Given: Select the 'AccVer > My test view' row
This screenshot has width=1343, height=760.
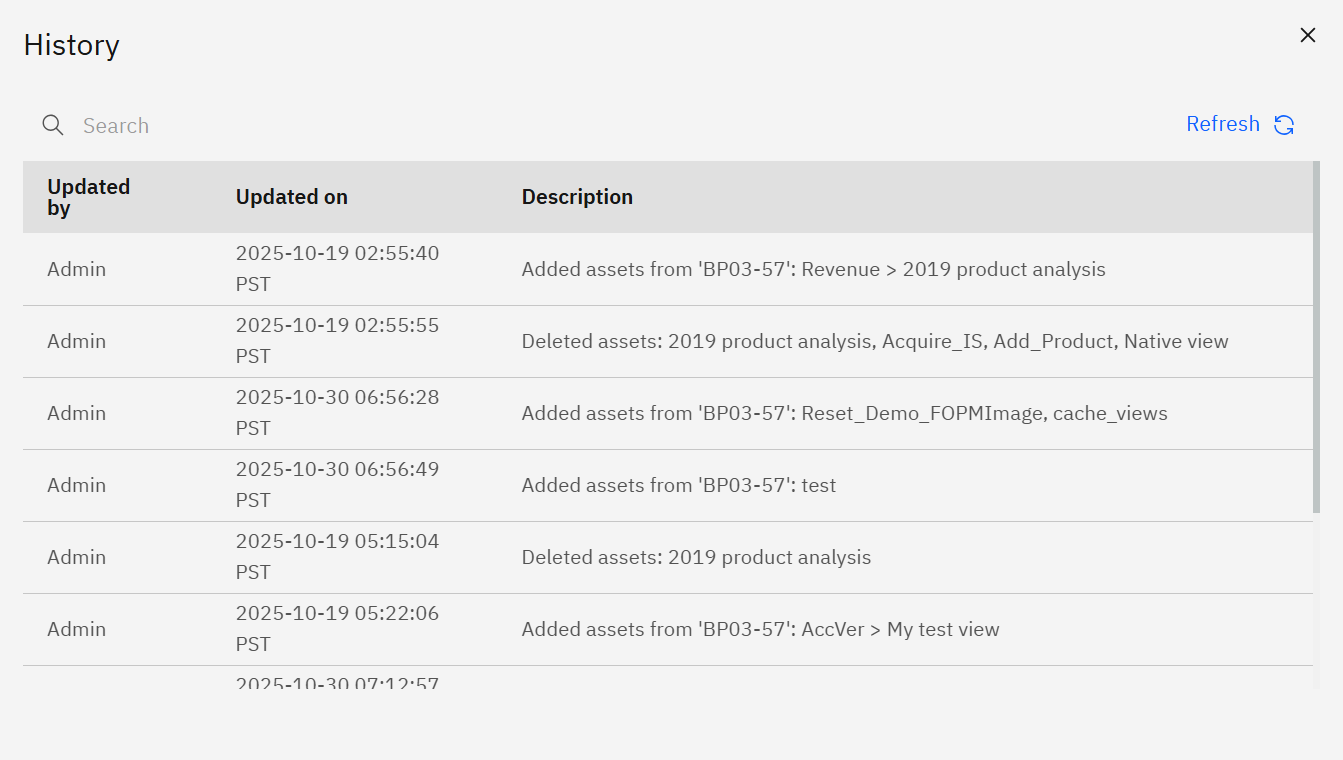Looking at the screenshot, I should pos(760,629).
